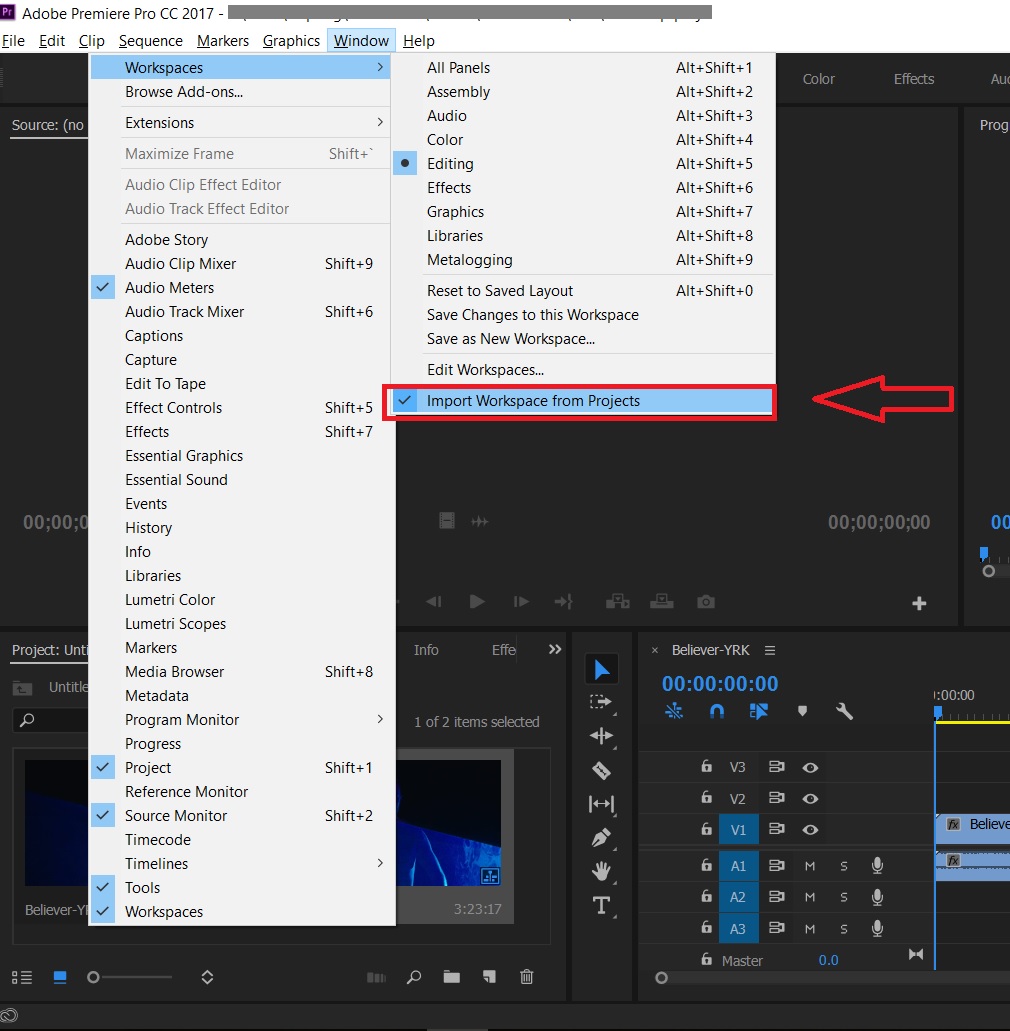This screenshot has height=1031, width=1010.
Task: Toggle Import Workspace from Projects
Action: 583,401
